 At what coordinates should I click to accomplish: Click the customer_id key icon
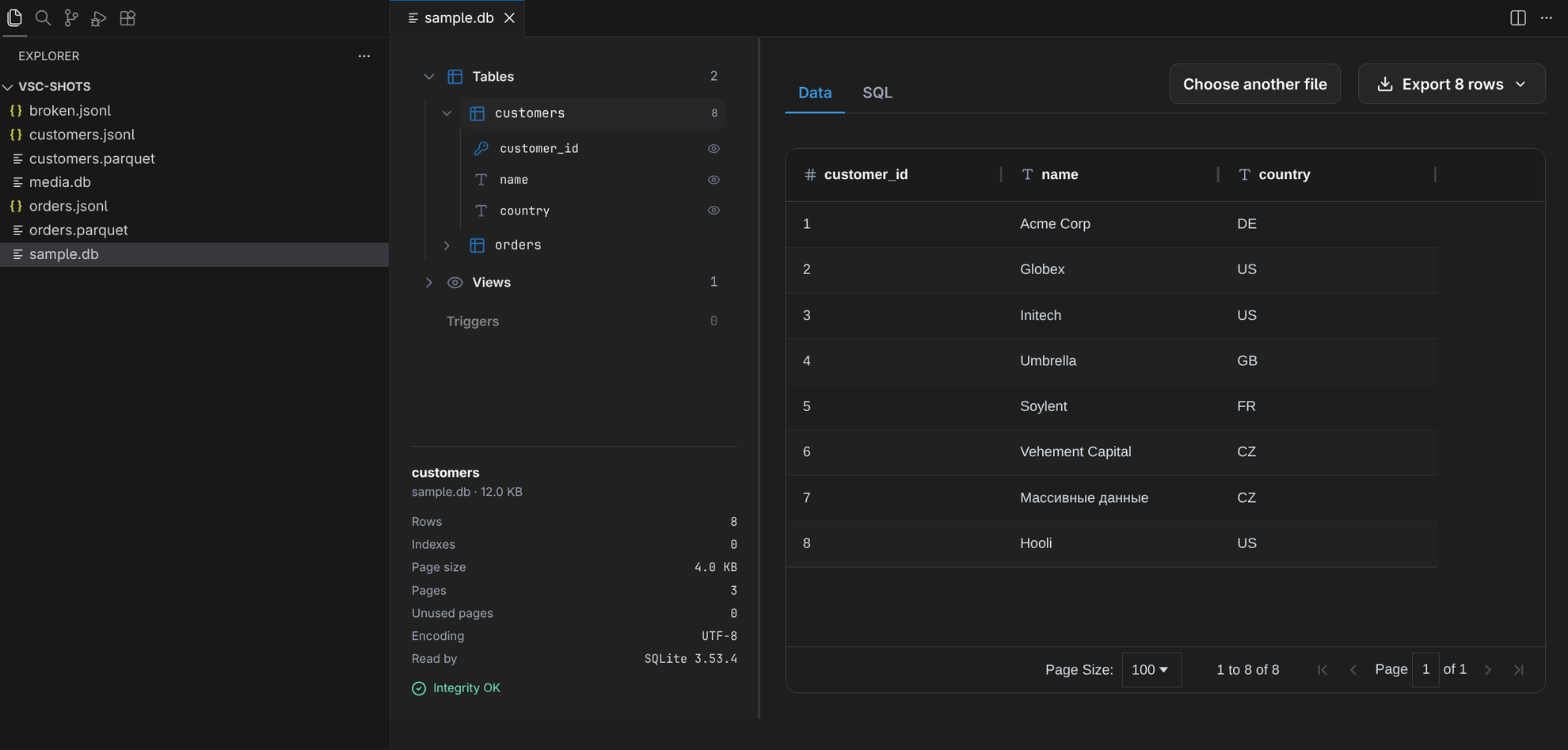pos(481,148)
